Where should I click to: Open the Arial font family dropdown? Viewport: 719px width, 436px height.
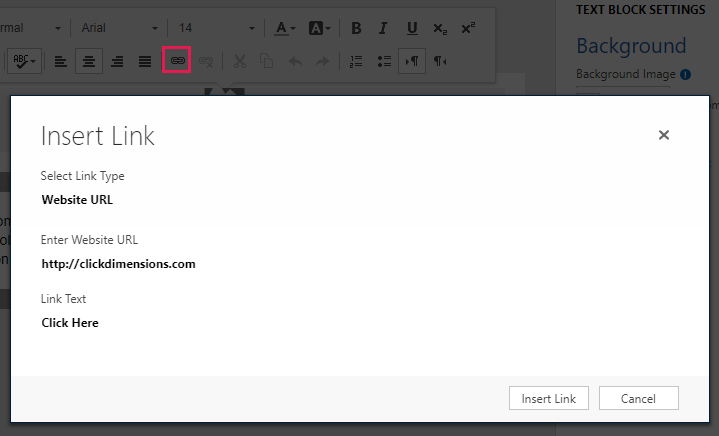119,28
